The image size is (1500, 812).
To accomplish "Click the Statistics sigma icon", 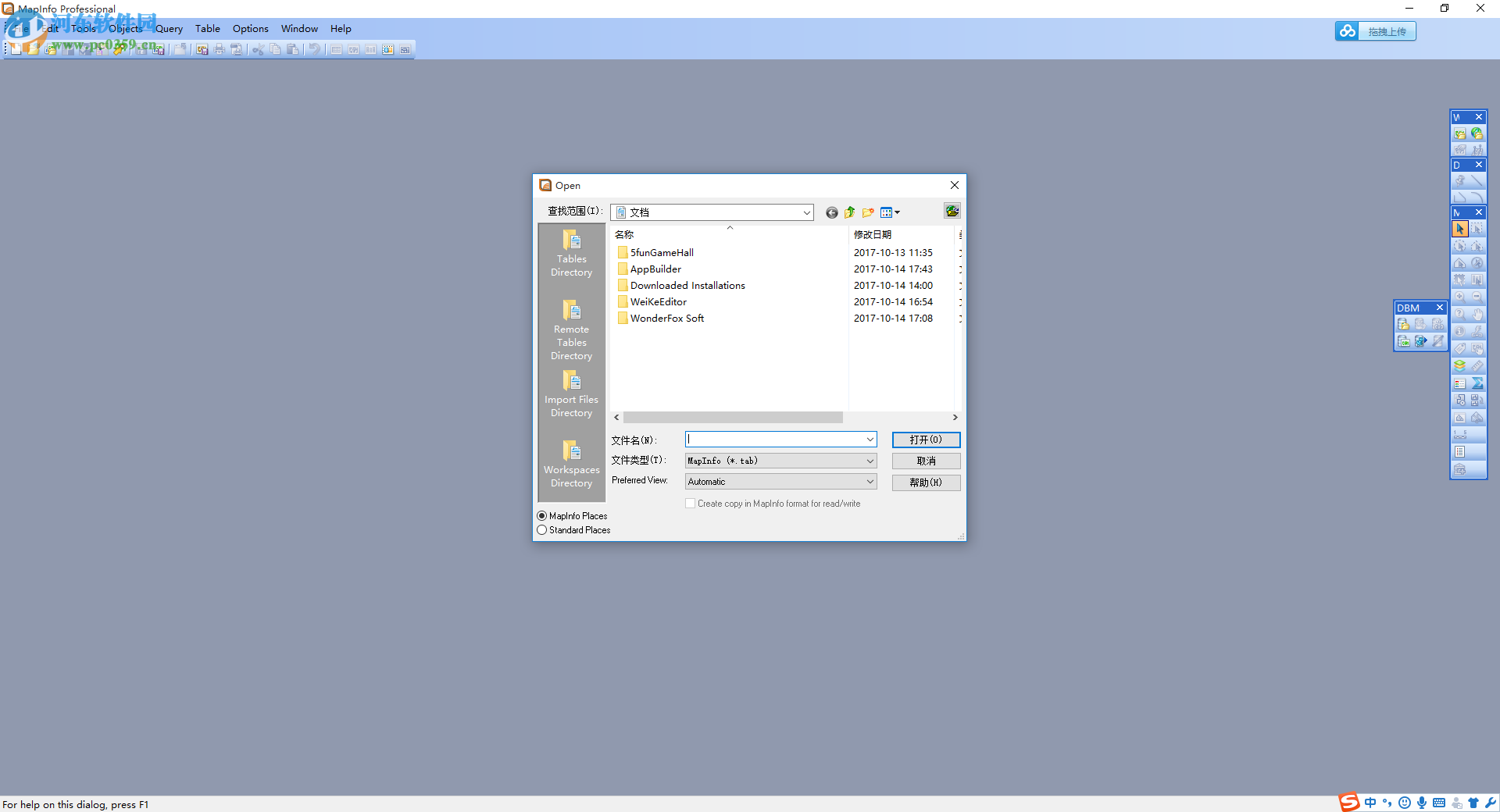I will click(1477, 383).
